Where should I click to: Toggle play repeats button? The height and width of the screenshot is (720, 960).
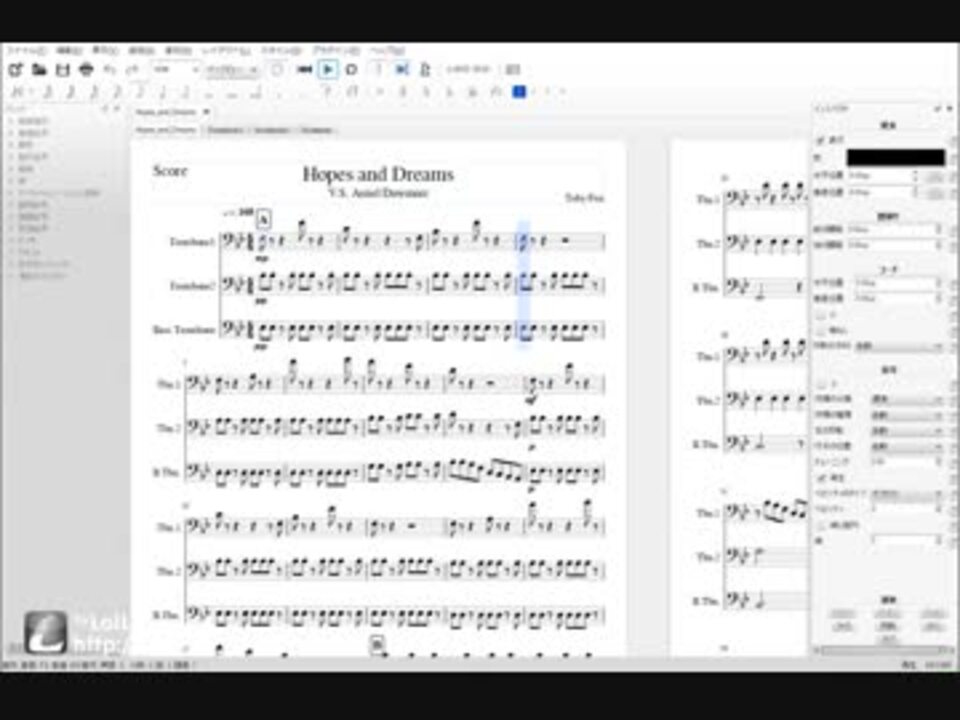point(379,70)
